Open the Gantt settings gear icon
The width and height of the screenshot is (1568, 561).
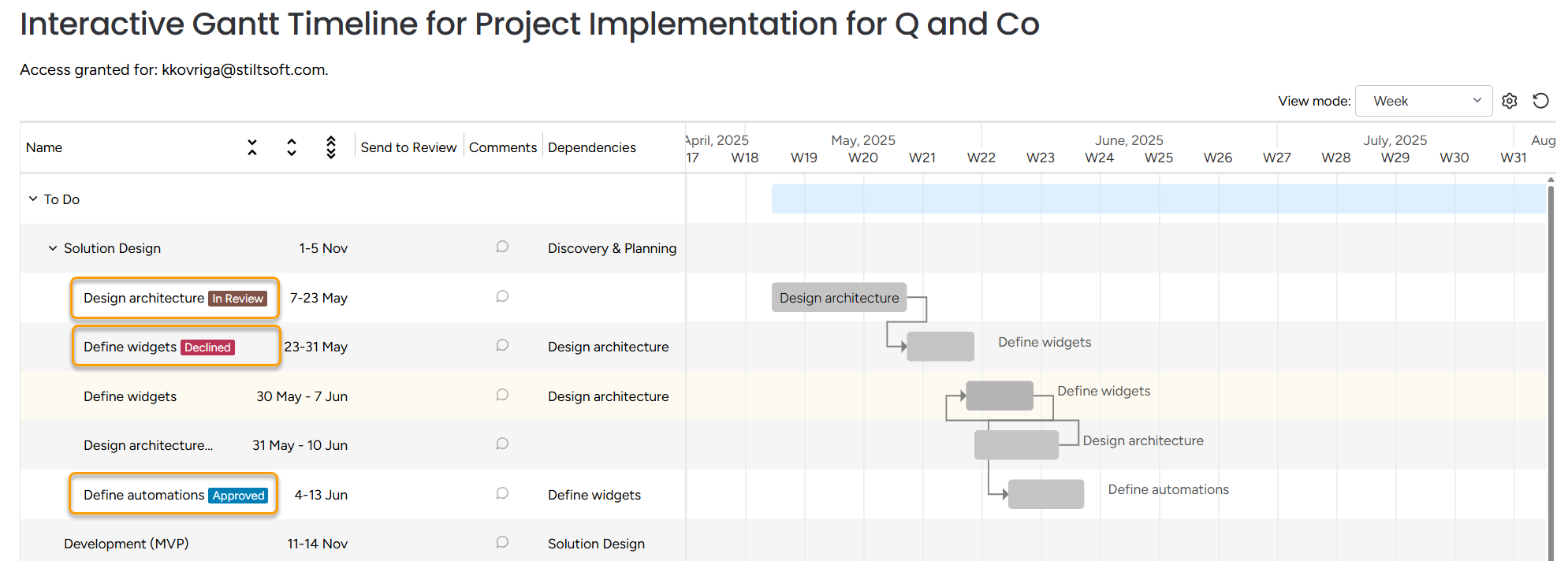click(1509, 101)
